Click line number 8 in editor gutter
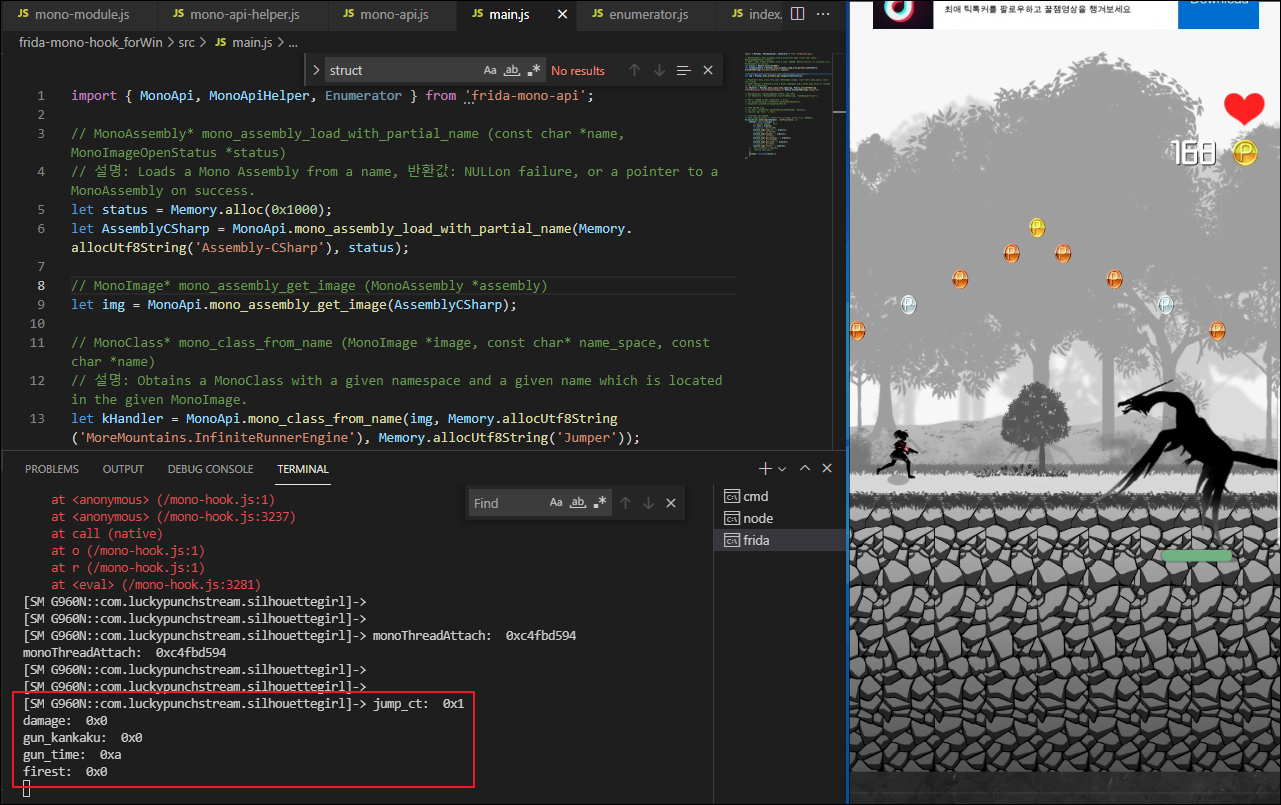This screenshot has width=1281, height=805. (41, 285)
